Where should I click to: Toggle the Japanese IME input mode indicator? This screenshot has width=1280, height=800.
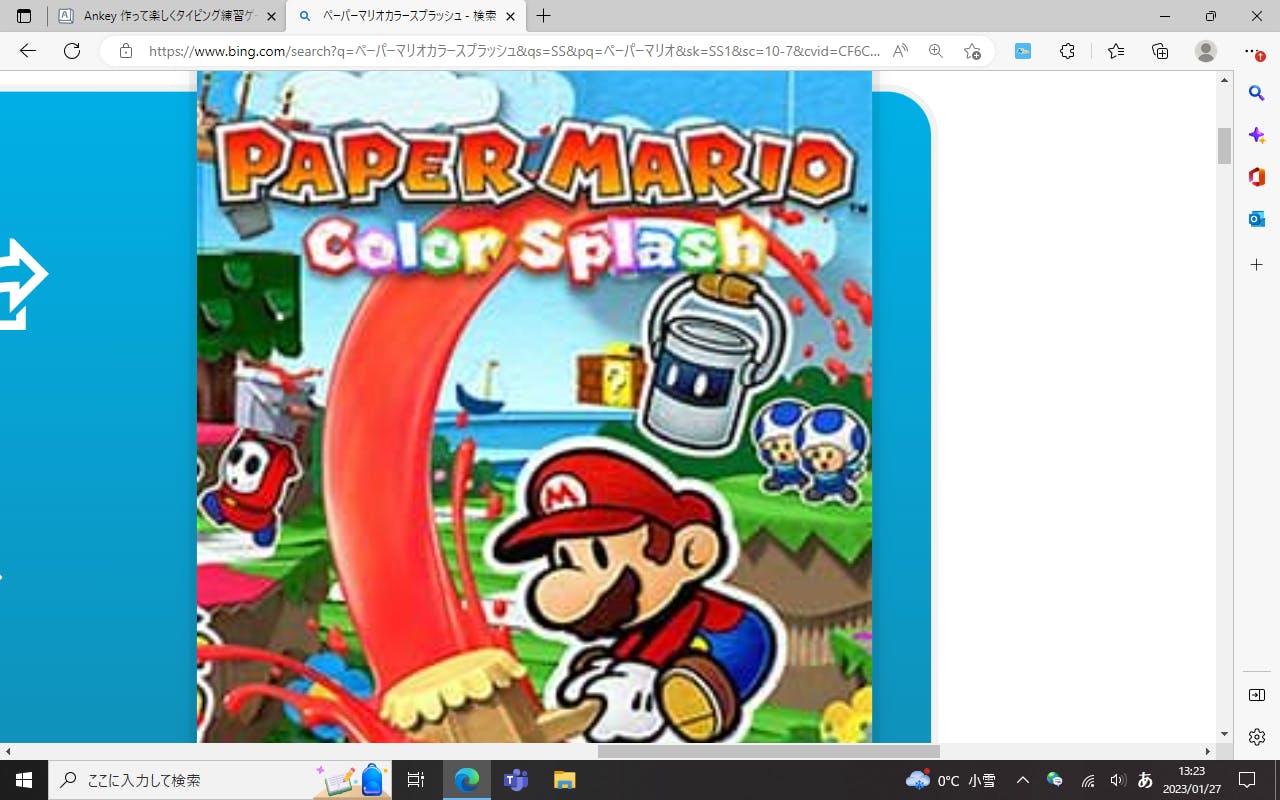click(x=1146, y=780)
